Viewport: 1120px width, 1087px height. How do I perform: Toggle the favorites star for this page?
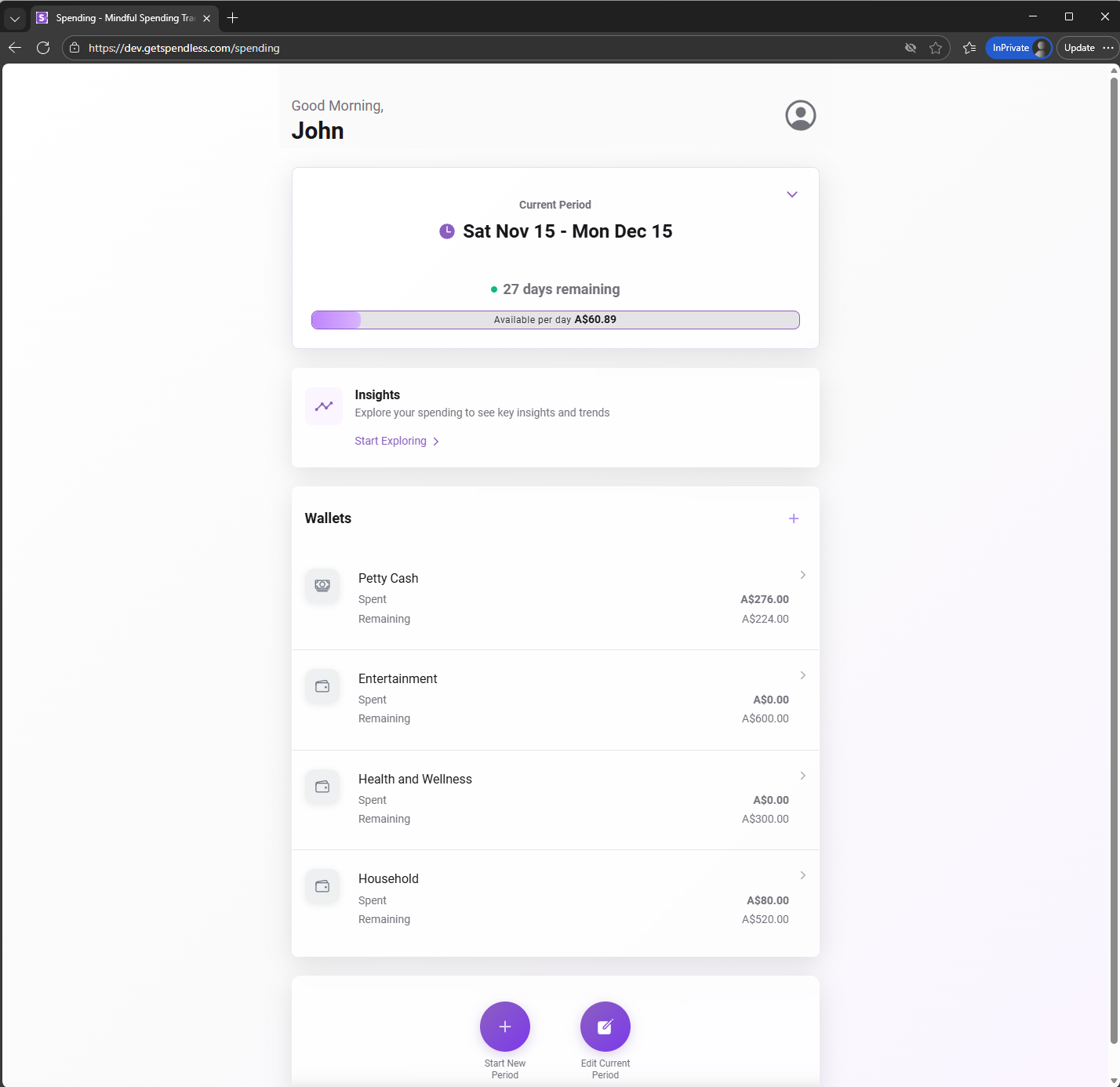pos(936,48)
